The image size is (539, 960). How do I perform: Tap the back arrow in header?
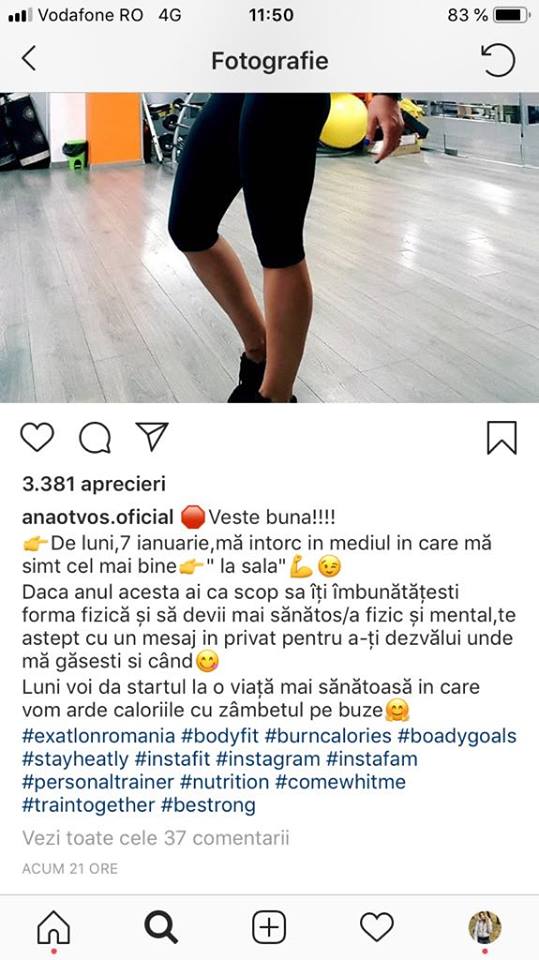tap(28, 59)
